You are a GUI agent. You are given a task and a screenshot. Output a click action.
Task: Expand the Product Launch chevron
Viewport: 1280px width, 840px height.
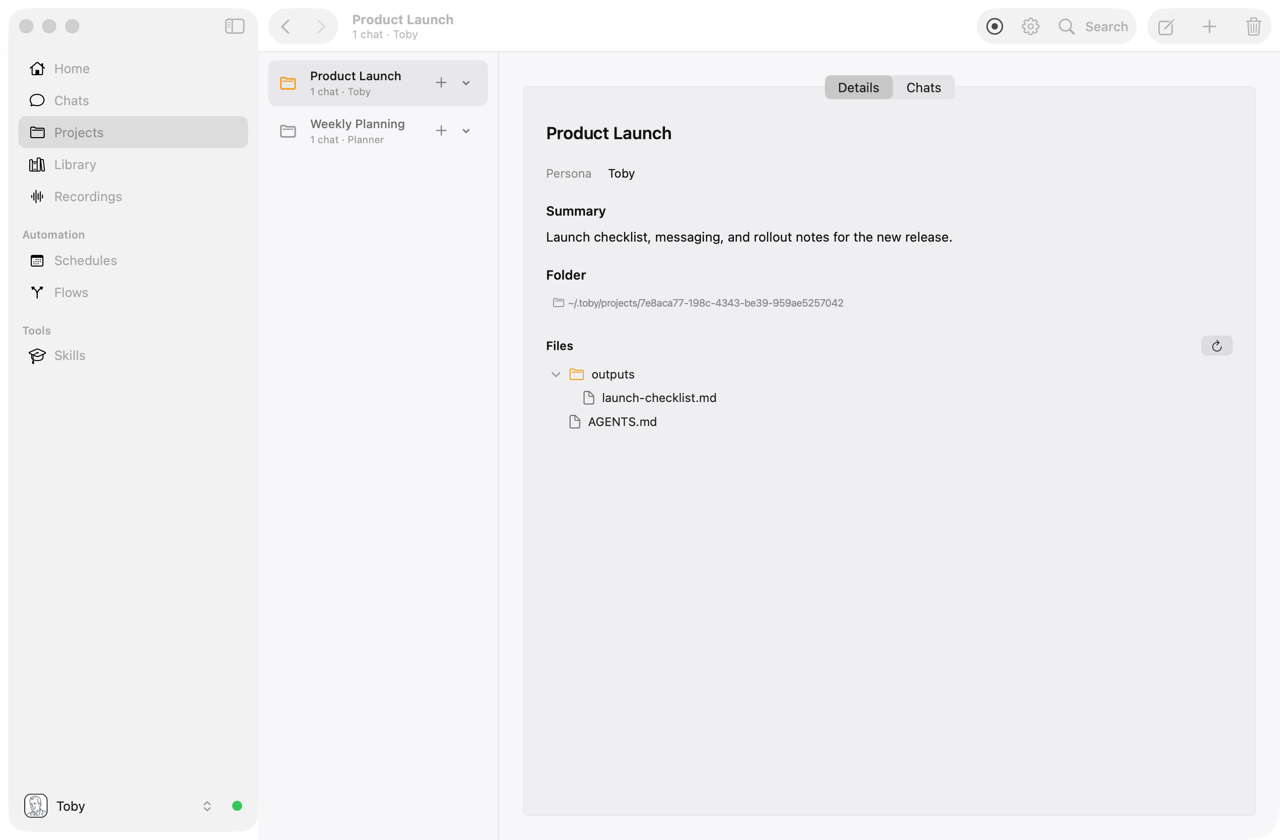tap(466, 83)
